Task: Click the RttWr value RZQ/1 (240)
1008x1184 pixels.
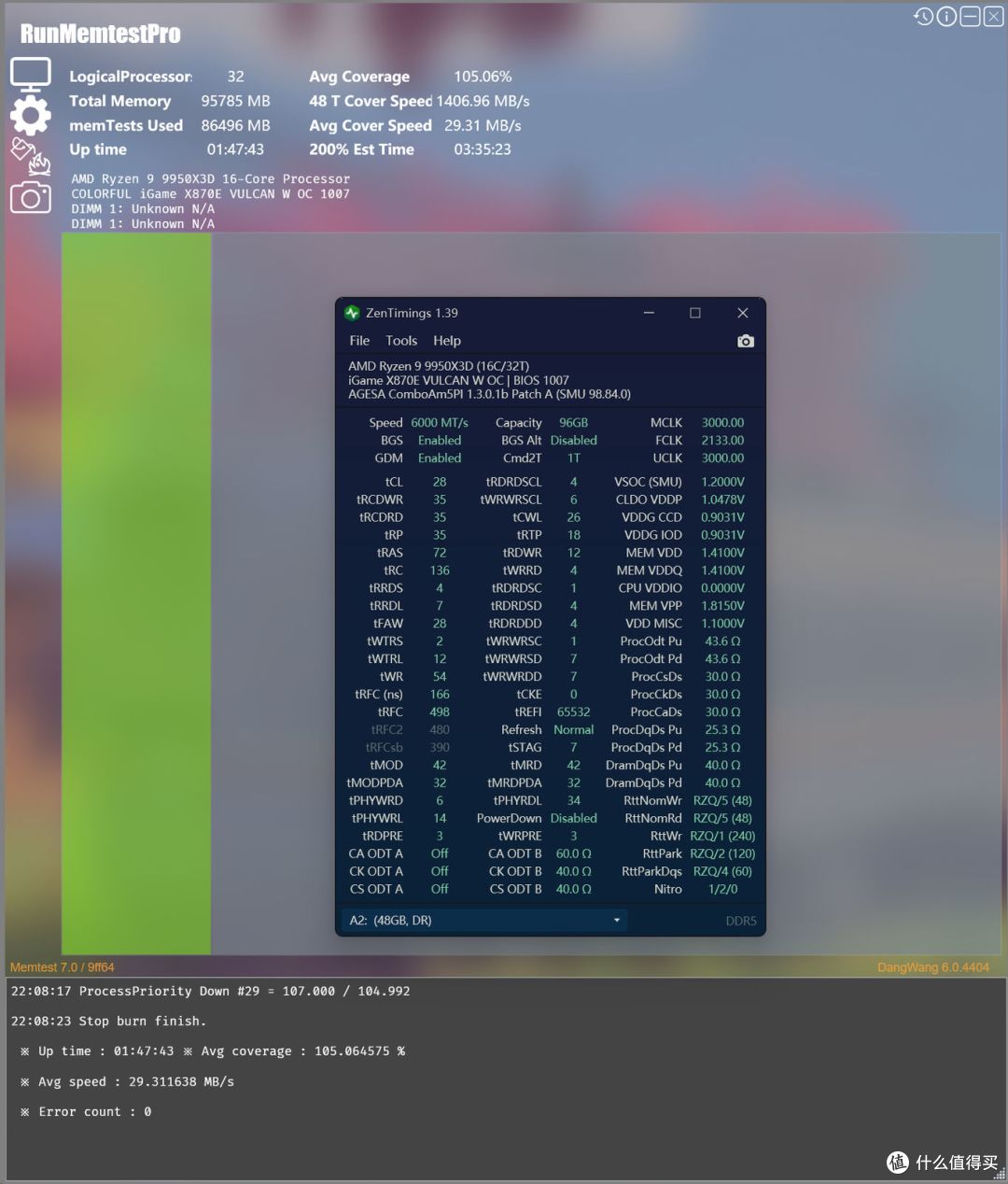Action: click(x=722, y=838)
